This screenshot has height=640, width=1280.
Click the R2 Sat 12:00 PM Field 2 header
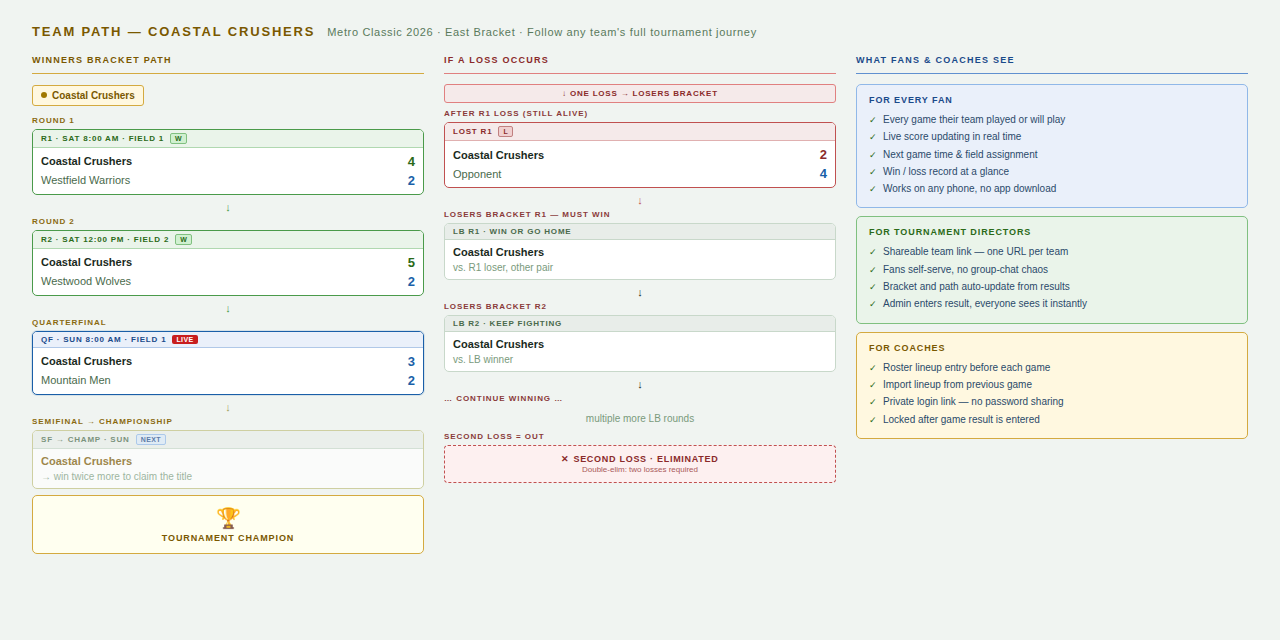click(228, 240)
